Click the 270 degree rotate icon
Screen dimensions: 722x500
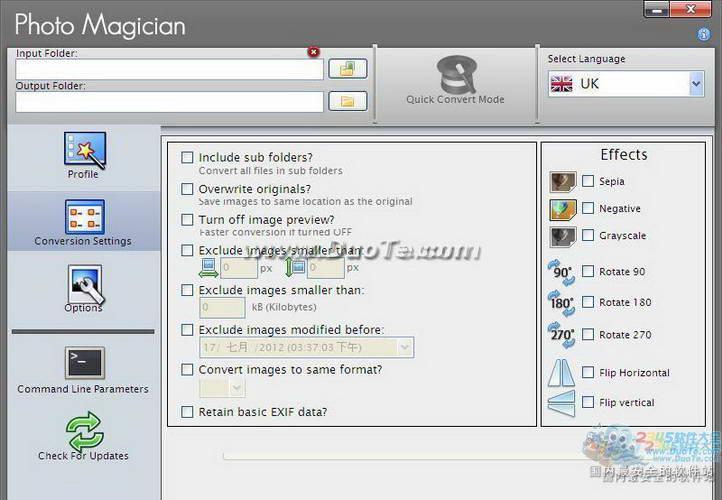point(562,335)
